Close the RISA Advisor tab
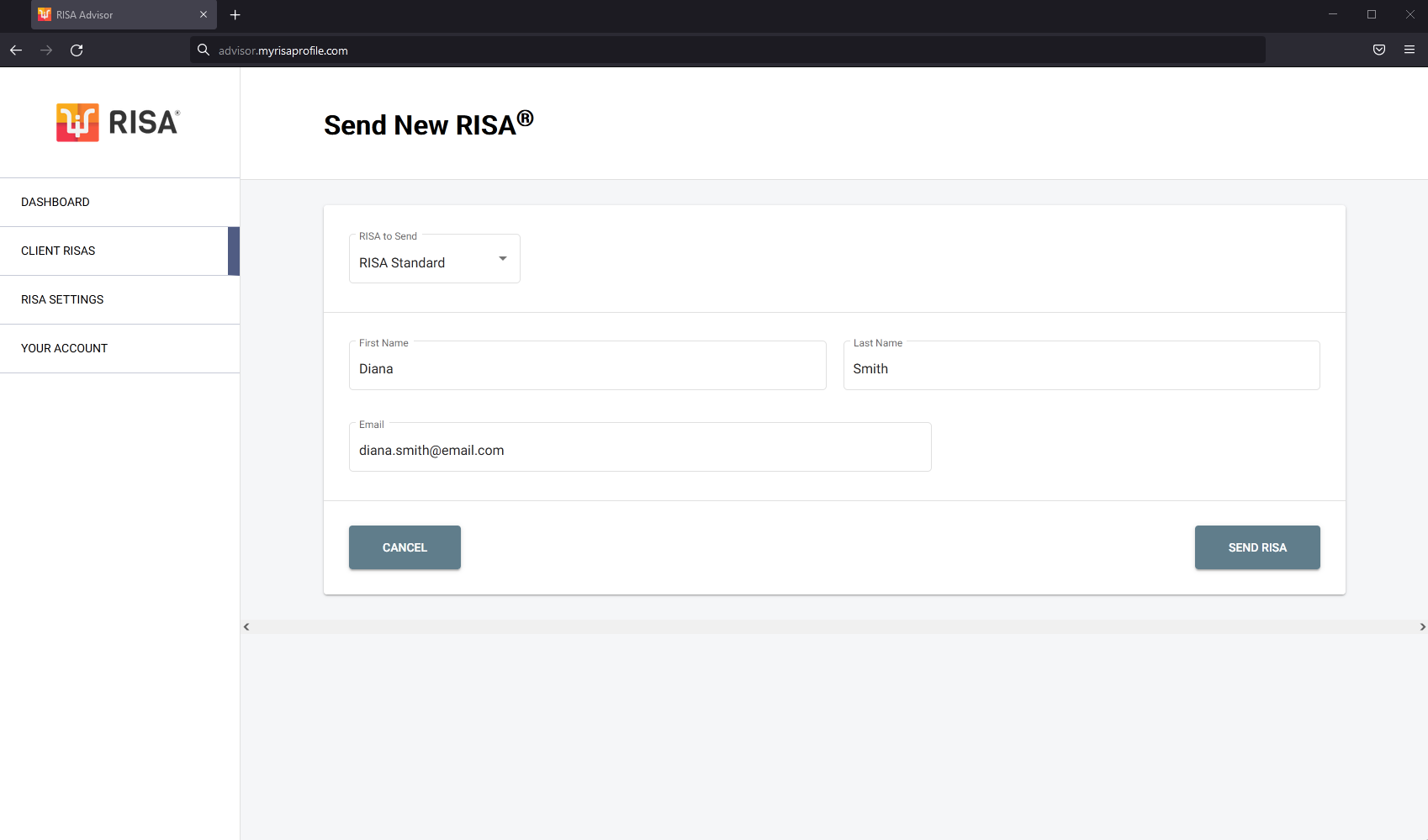 point(204,14)
